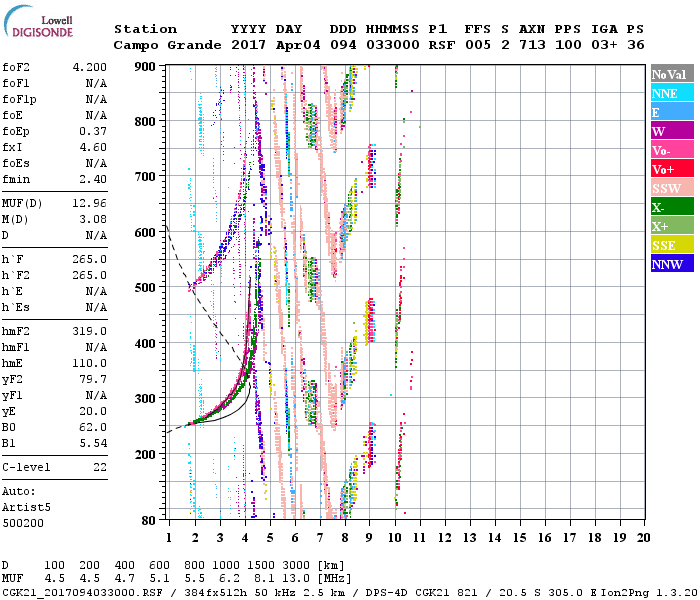Click the 5 MHz frequency axis label

pyautogui.click(x=270, y=538)
